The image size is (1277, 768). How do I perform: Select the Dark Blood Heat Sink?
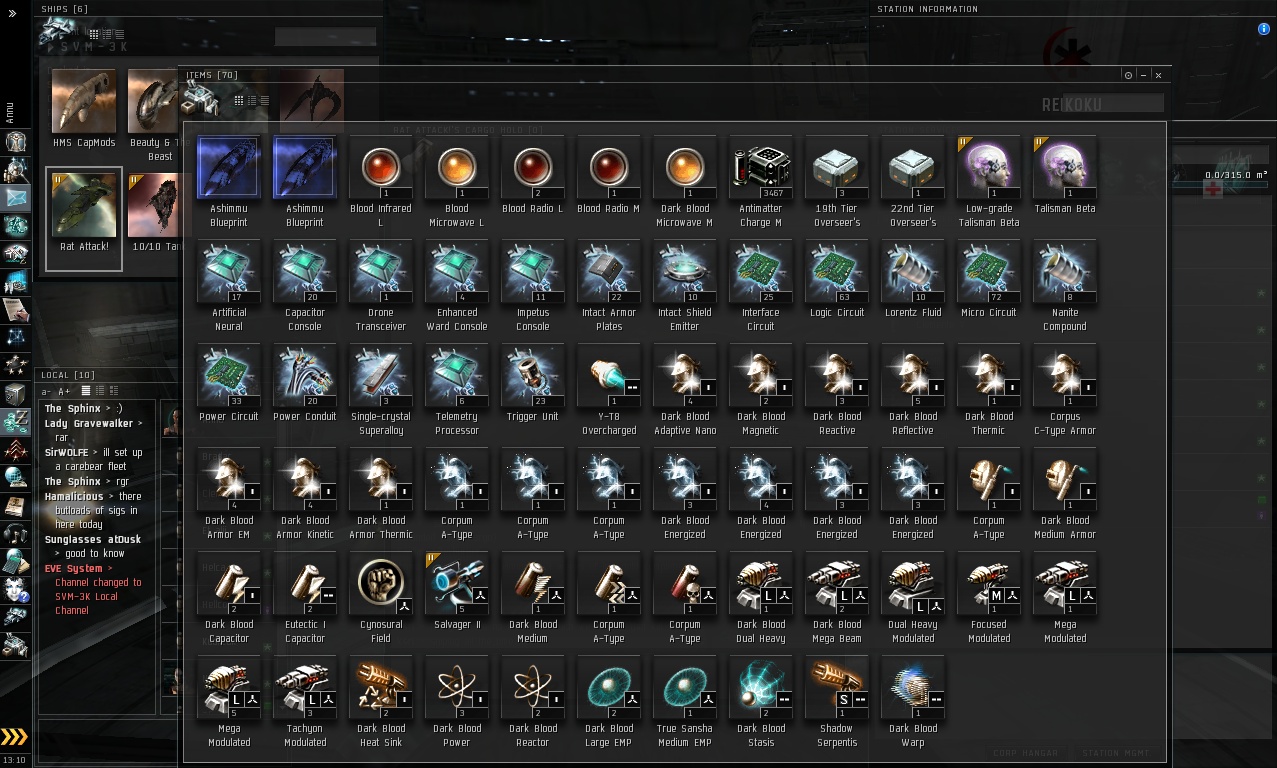tap(381, 702)
